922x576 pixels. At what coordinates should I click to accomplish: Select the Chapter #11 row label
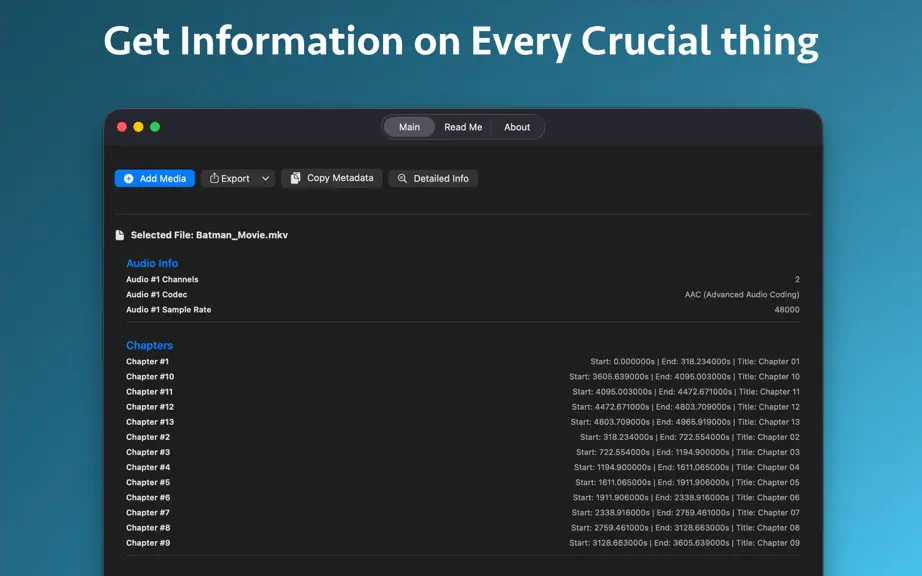point(149,392)
